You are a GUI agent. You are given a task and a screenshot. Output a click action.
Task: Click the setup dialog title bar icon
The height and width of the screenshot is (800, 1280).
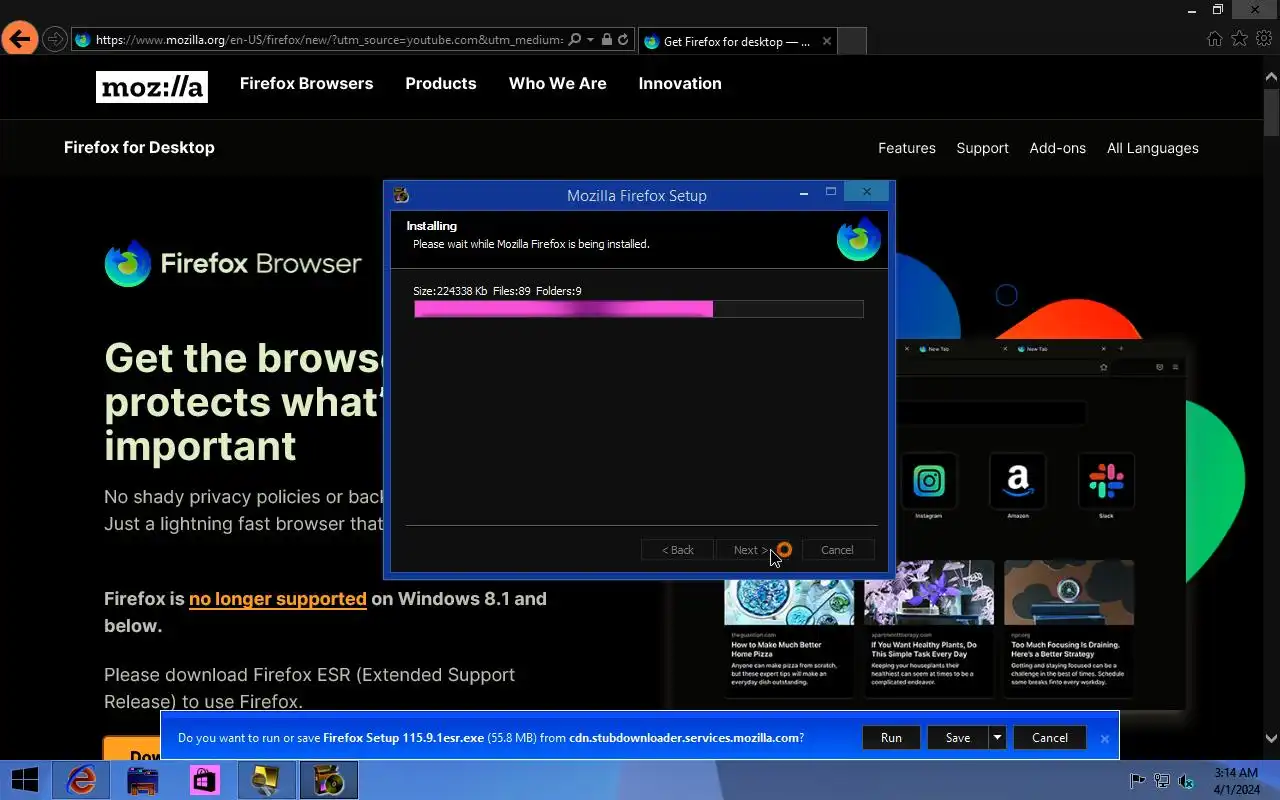(401, 195)
